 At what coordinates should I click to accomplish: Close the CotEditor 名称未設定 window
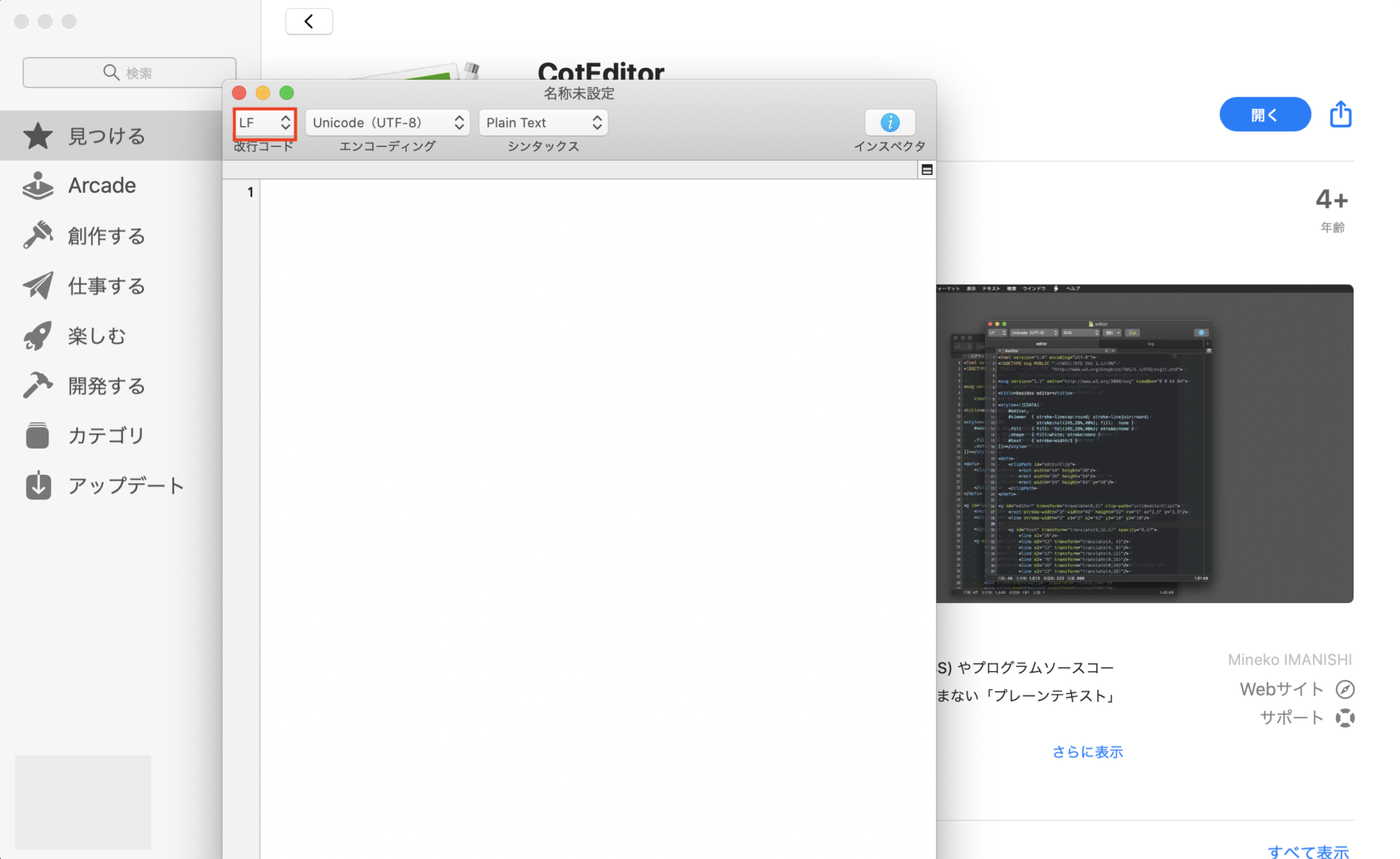(239, 92)
